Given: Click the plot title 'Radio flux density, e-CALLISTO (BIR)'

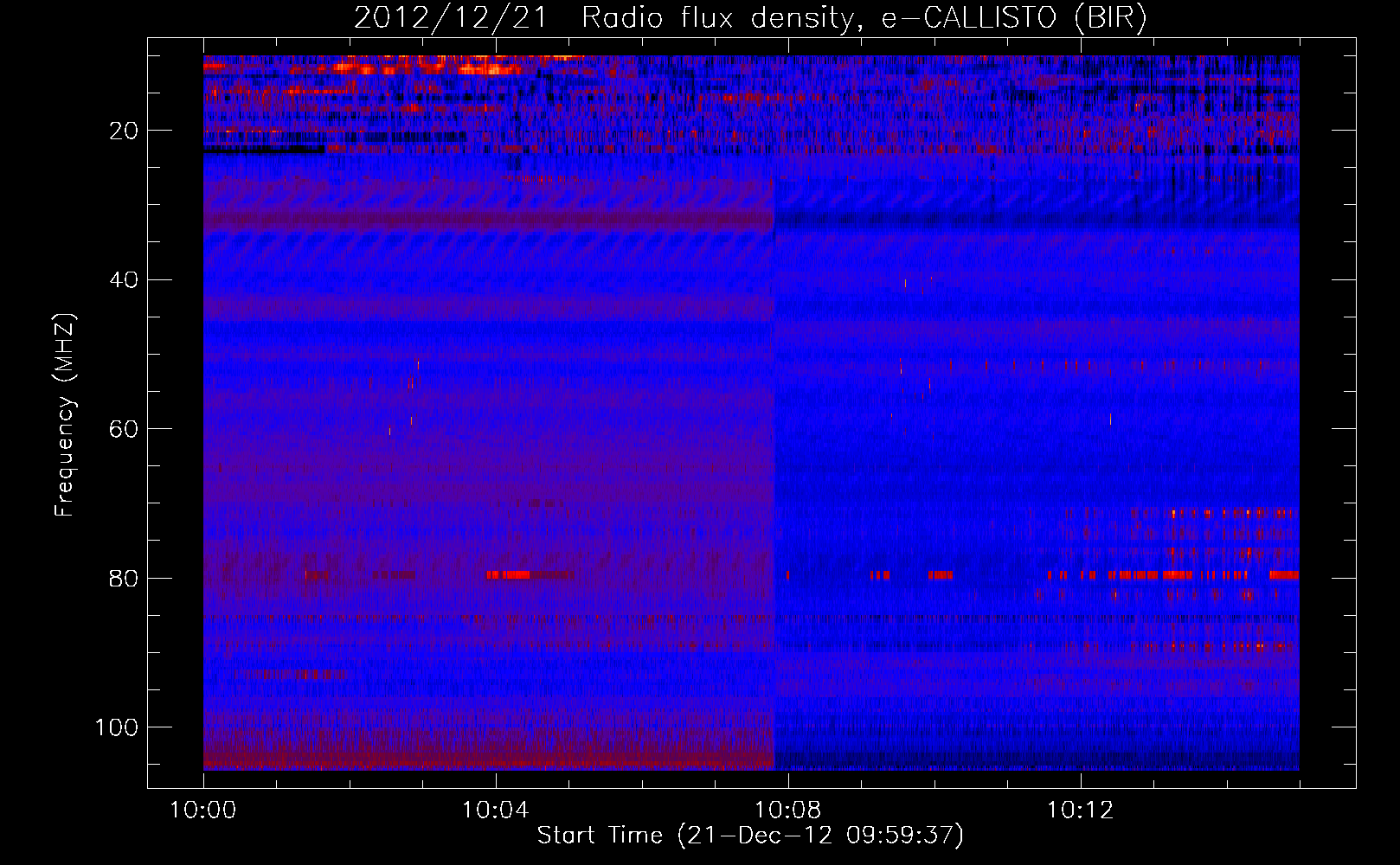Looking at the screenshot, I should pos(864,17).
